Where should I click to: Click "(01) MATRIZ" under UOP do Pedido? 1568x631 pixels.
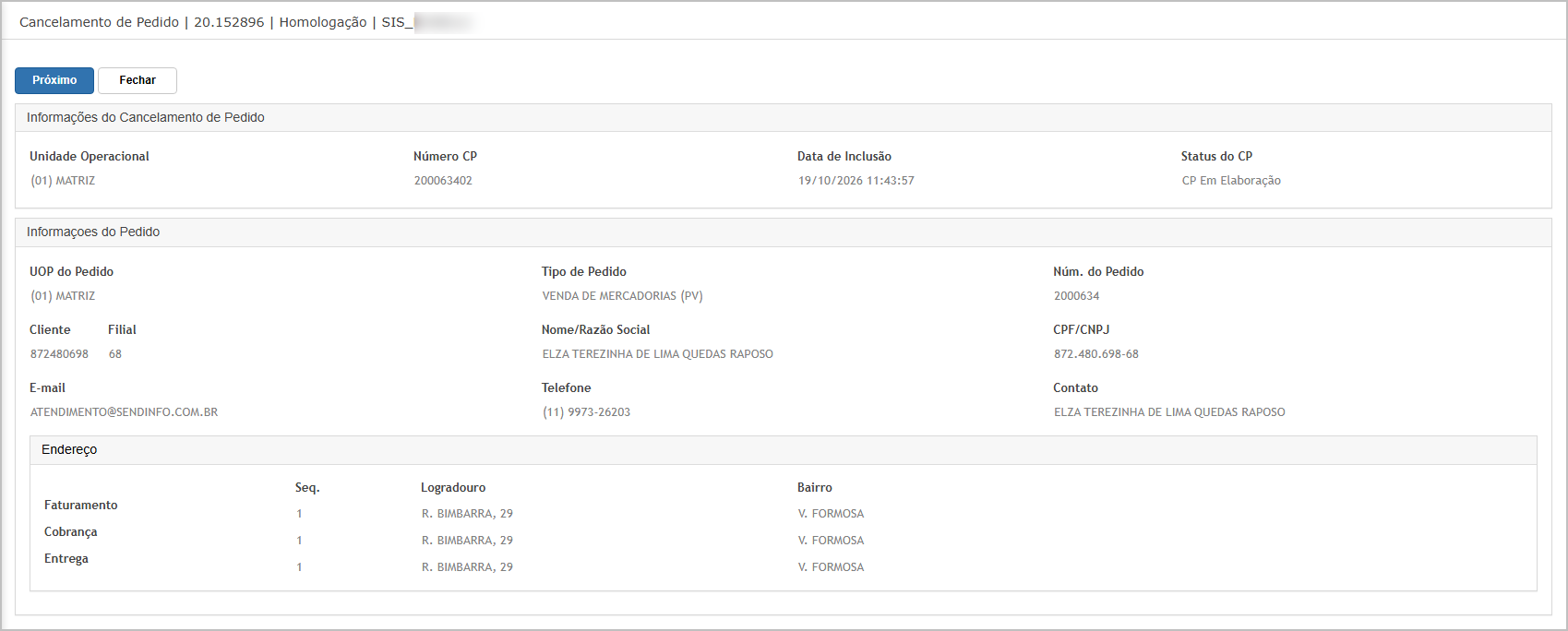pyautogui.click(x=63, y=296)
